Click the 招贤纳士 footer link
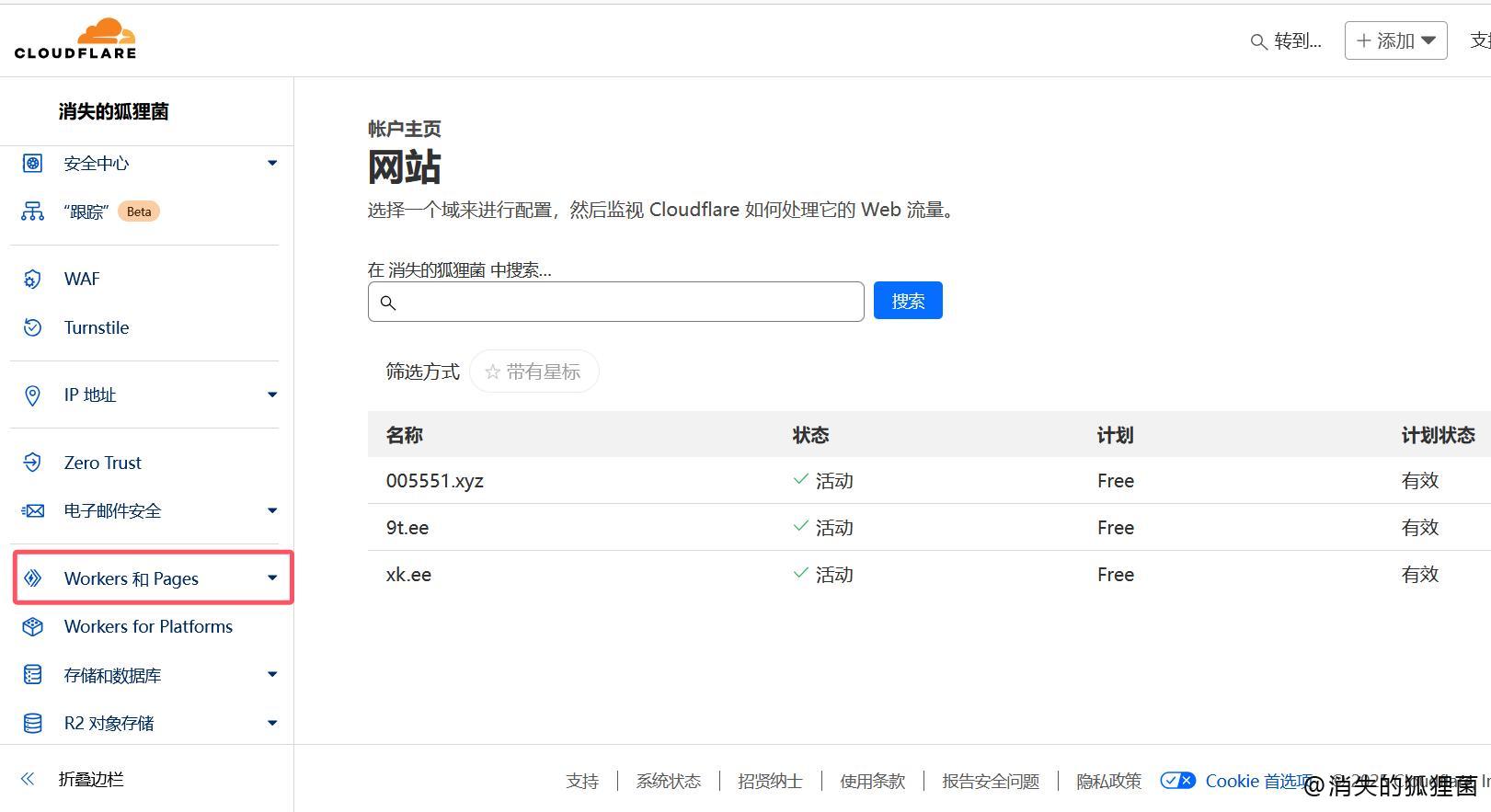Viewport: 1491px width, 812px height. tap(770, 781)
